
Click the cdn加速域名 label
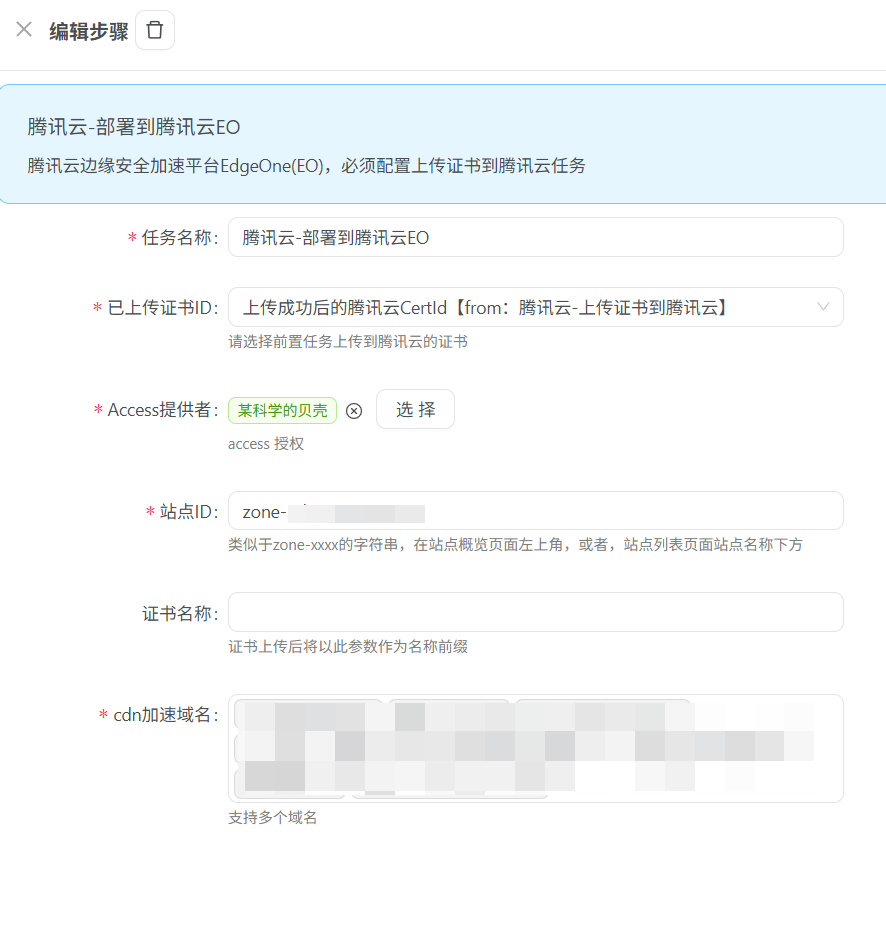(x=166, y=715)
